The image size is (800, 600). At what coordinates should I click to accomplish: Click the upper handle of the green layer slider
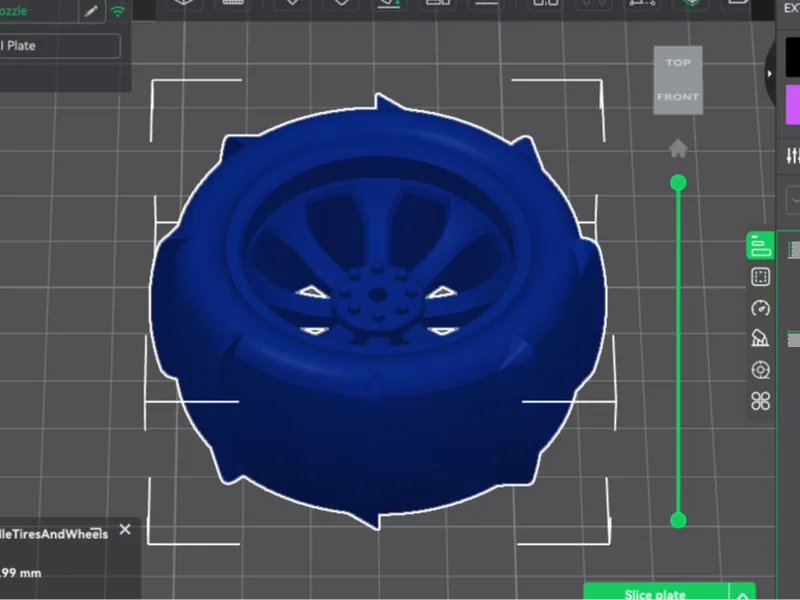678,183
